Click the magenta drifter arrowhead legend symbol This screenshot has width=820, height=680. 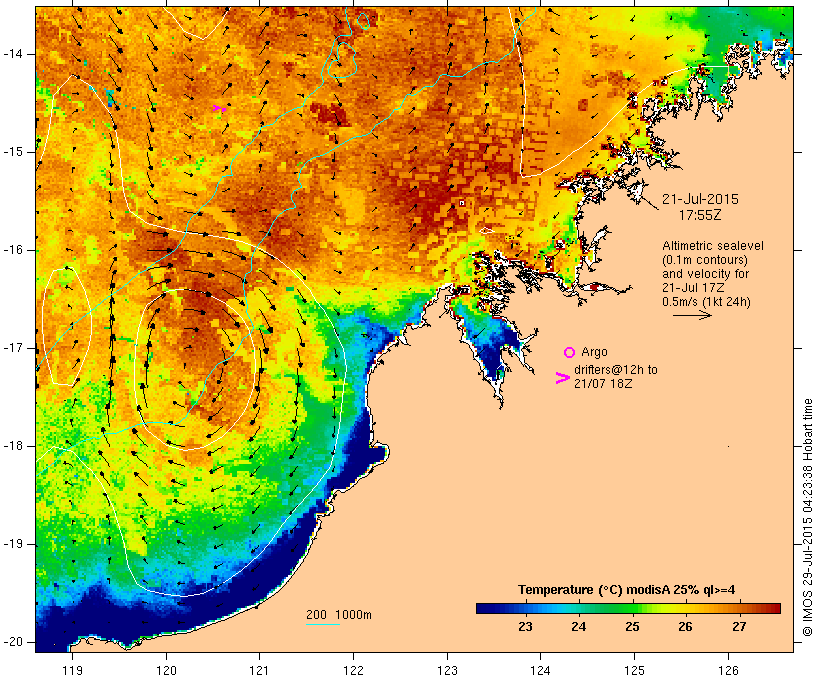(x=563, y=378)
